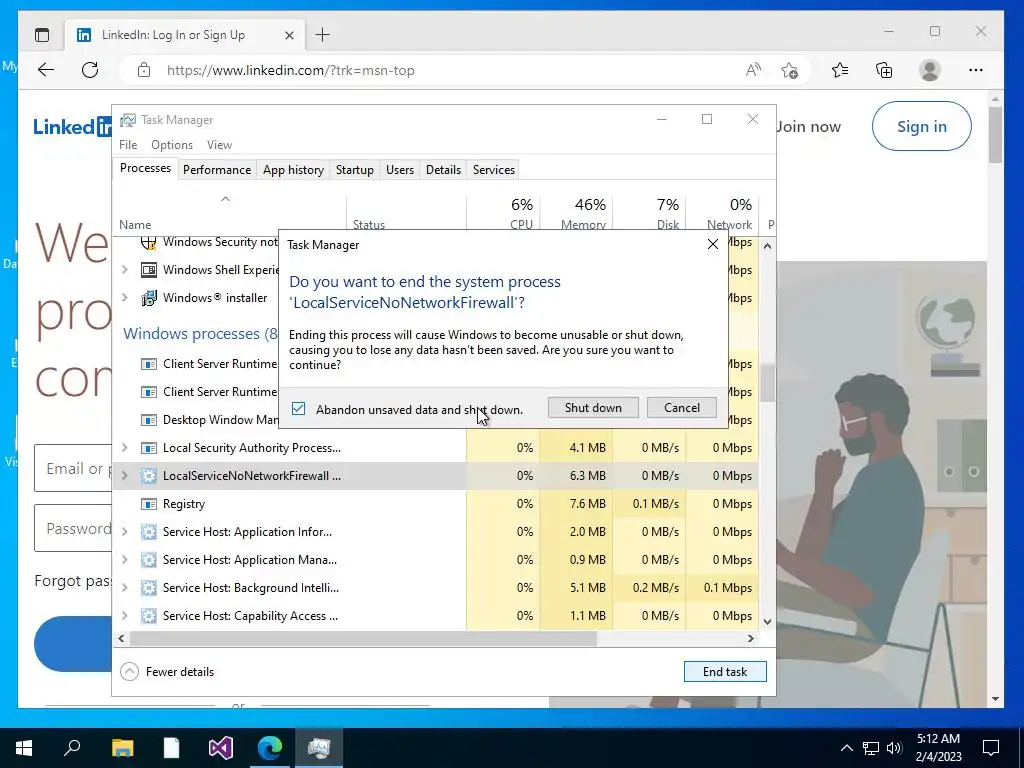The width and height of the screenshot is (1024, 768).
Task: Click LinkedIn Sign in button
Action: [921, 126]
